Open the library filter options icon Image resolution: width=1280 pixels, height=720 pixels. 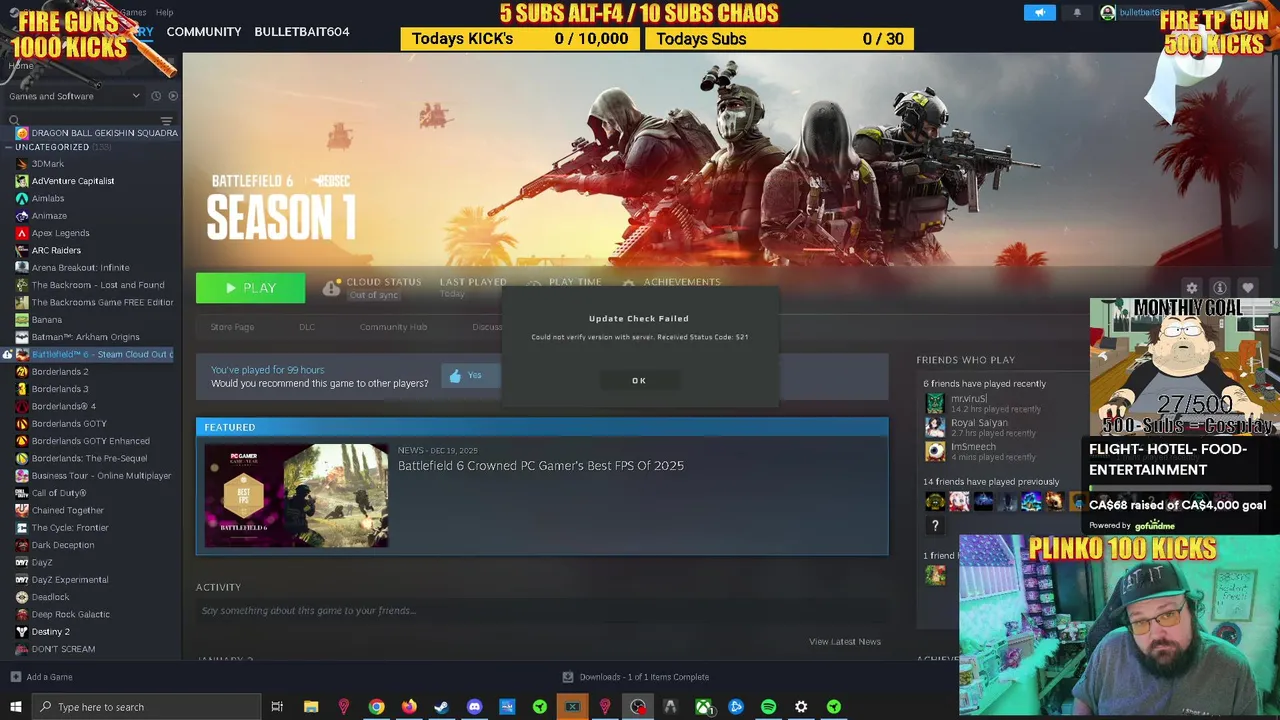point(166,121)
